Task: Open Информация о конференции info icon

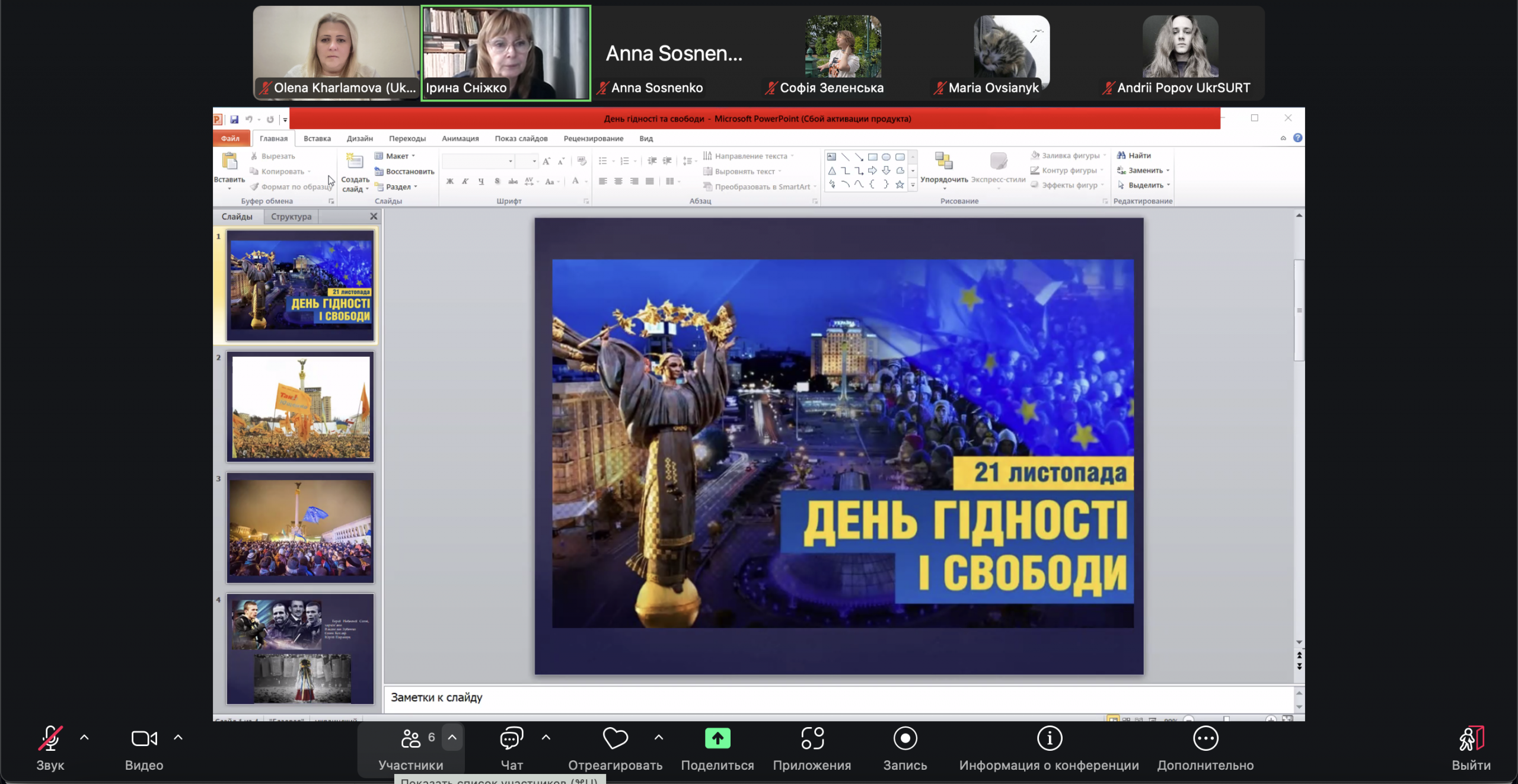Action: point(1049,738)
